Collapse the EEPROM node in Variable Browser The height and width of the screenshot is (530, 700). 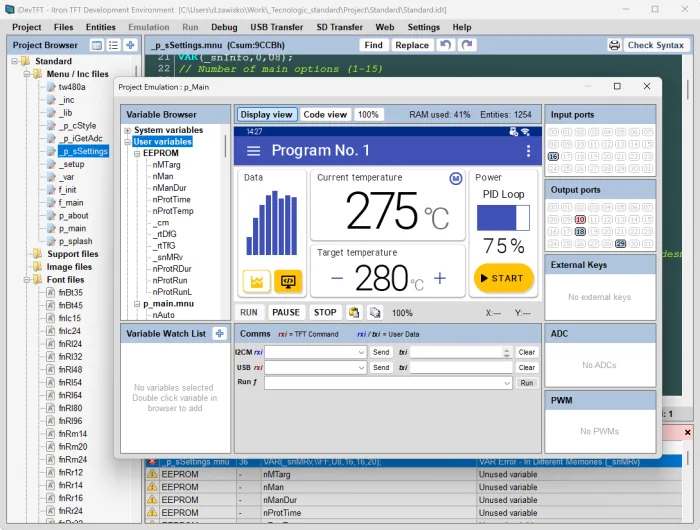[137, 154]
